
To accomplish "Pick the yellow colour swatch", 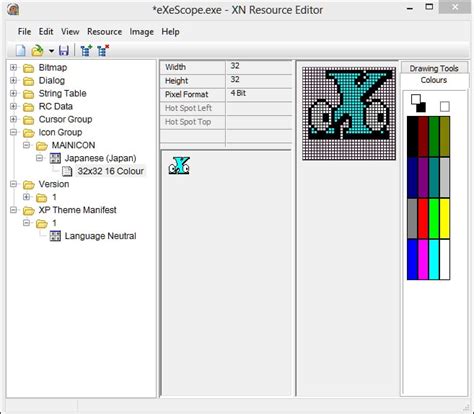I will point(445,218).
